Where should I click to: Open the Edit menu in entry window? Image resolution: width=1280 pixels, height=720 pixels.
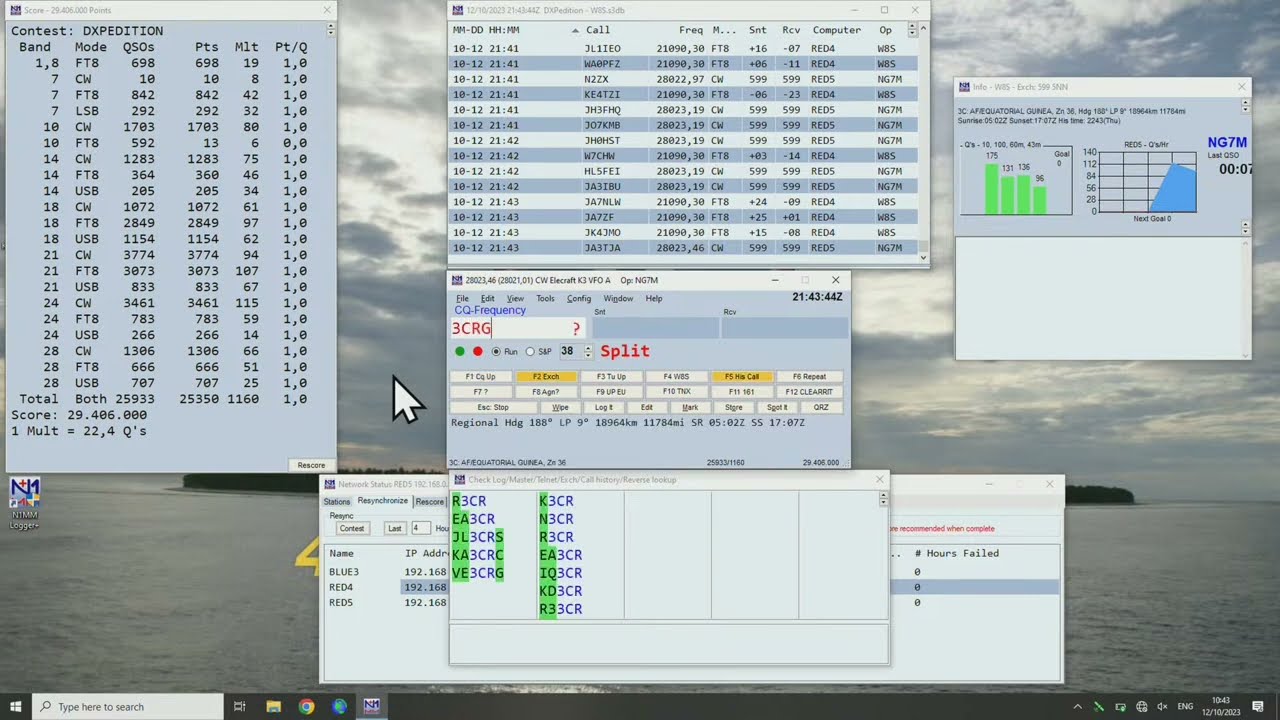(x=487, y=298)
